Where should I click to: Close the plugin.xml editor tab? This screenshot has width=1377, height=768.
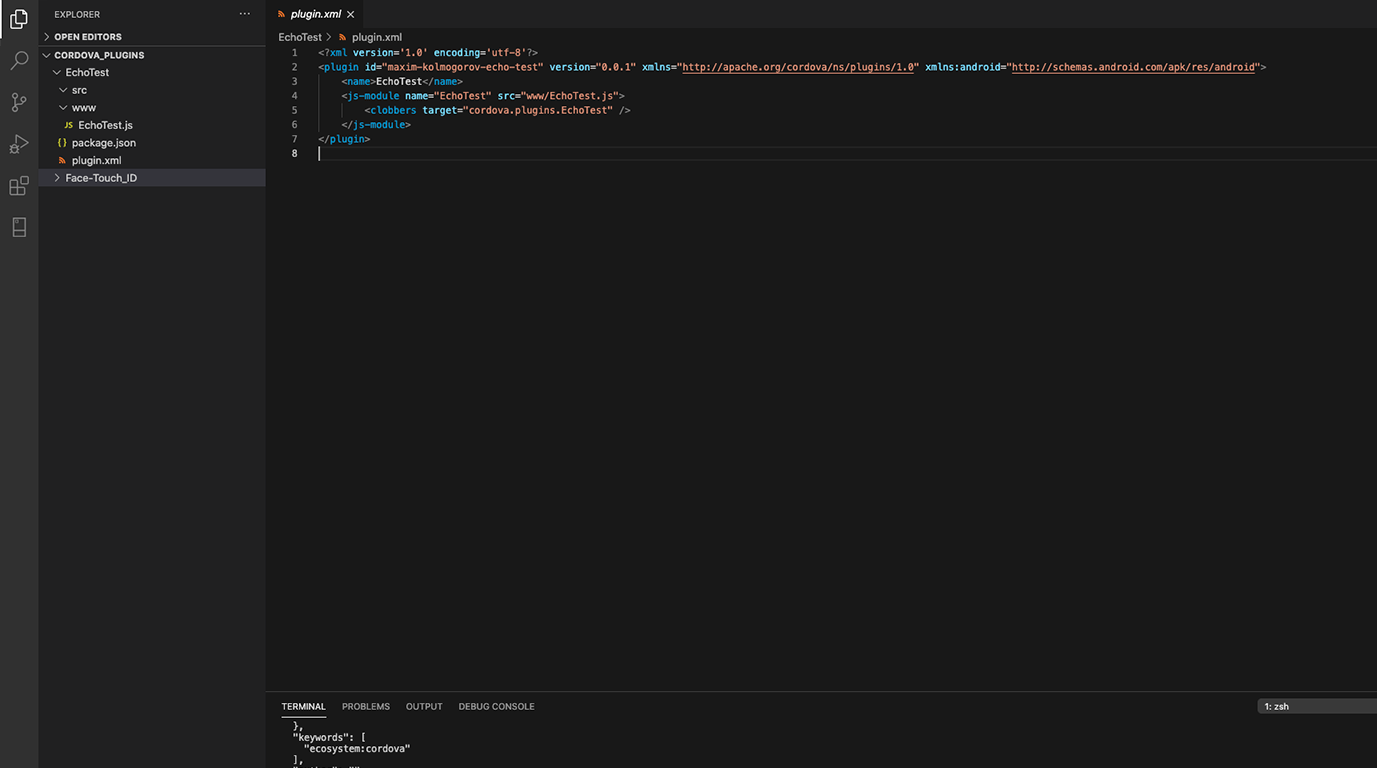(351, 14)
